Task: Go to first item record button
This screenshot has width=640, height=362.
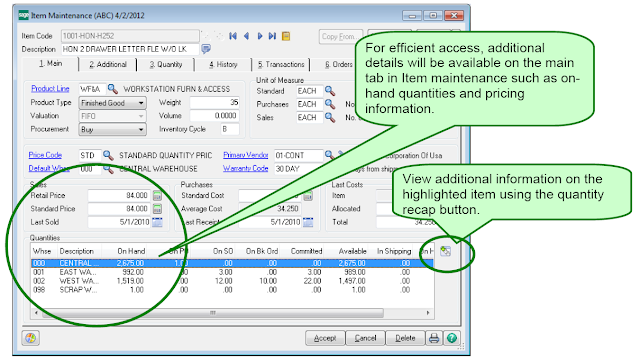Action: (233, 36)
